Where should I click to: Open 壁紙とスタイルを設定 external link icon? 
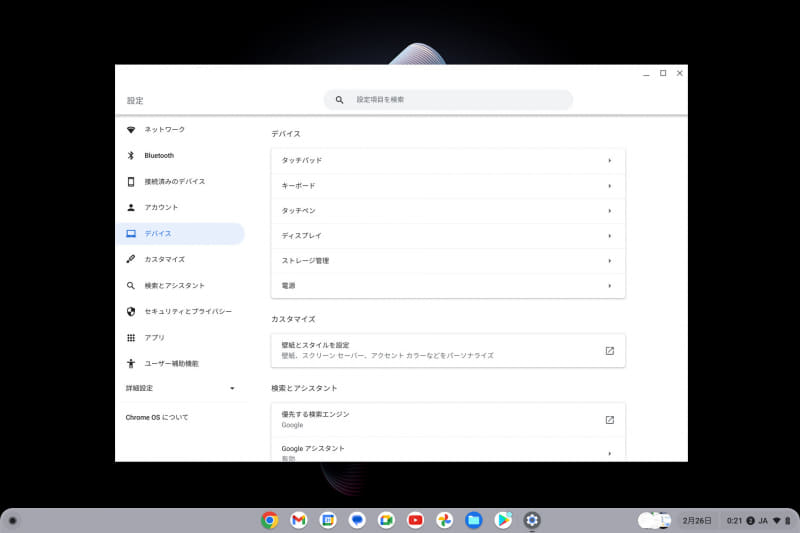click(610, 350)
